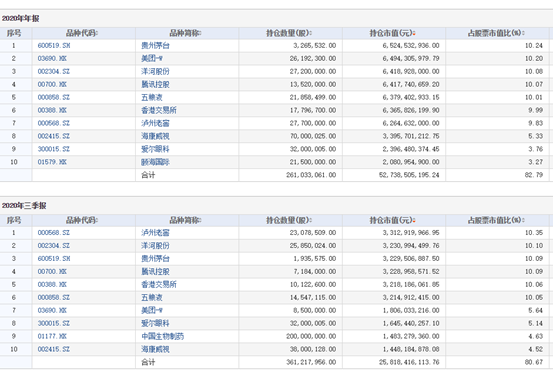Click 泸州老窖 in 2020年三季报 table

(x=155, y=233)
